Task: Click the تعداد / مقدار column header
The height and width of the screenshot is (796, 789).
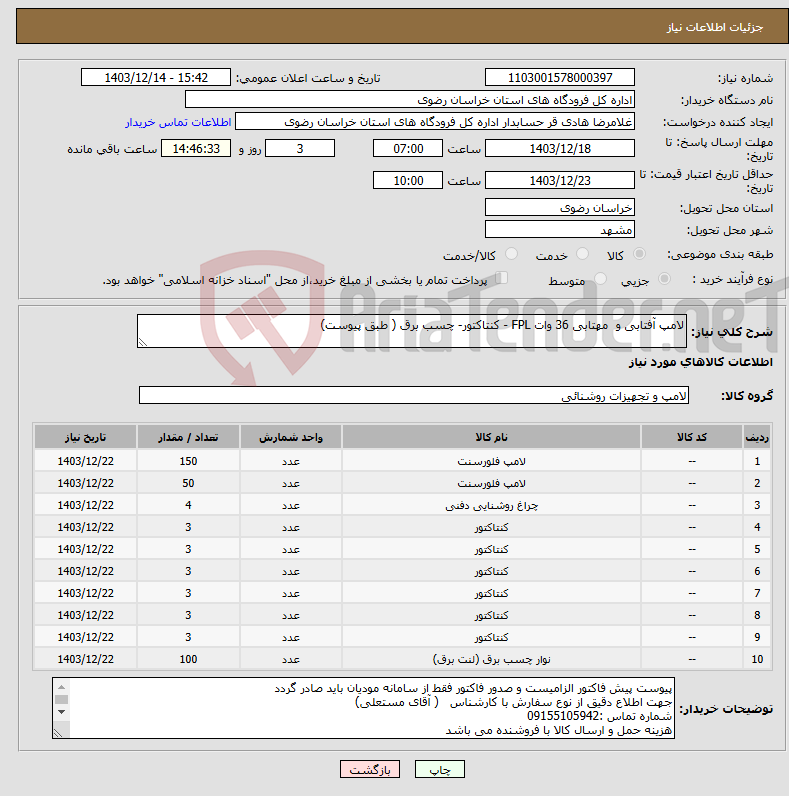Action: [x=188, y=437]
